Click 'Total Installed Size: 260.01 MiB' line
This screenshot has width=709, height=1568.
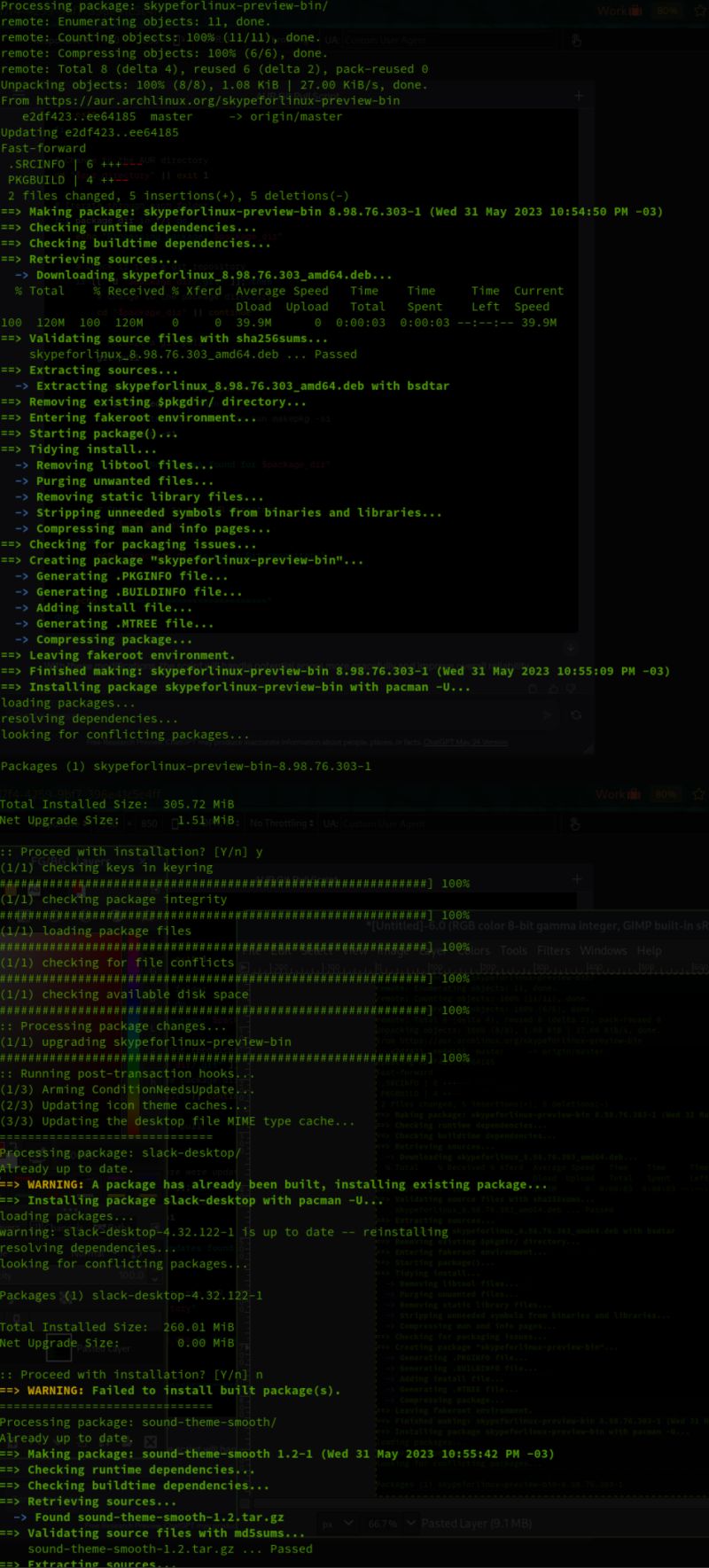[x=117, y=1328]
